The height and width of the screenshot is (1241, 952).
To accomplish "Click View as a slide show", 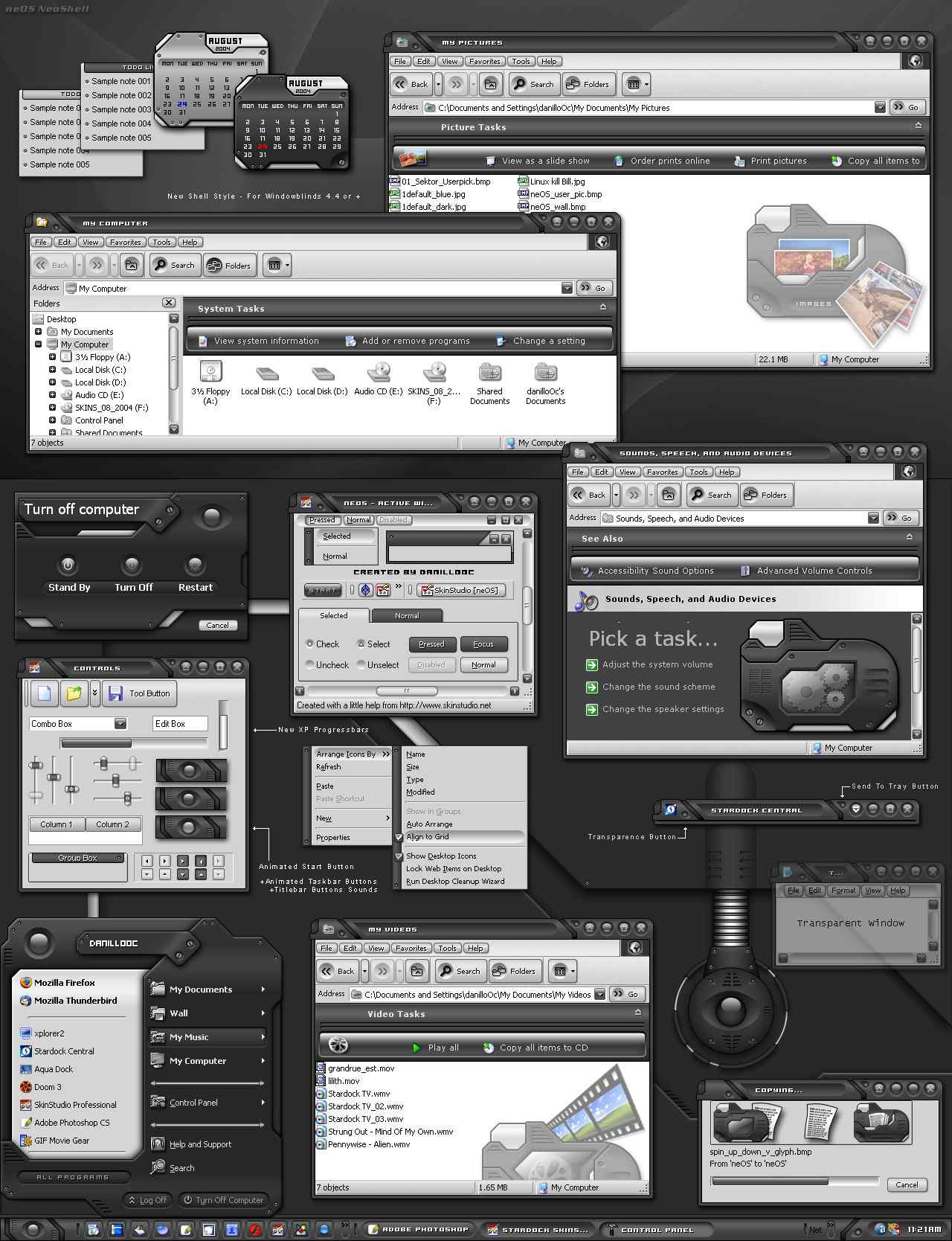I will (x=537, y=161).
